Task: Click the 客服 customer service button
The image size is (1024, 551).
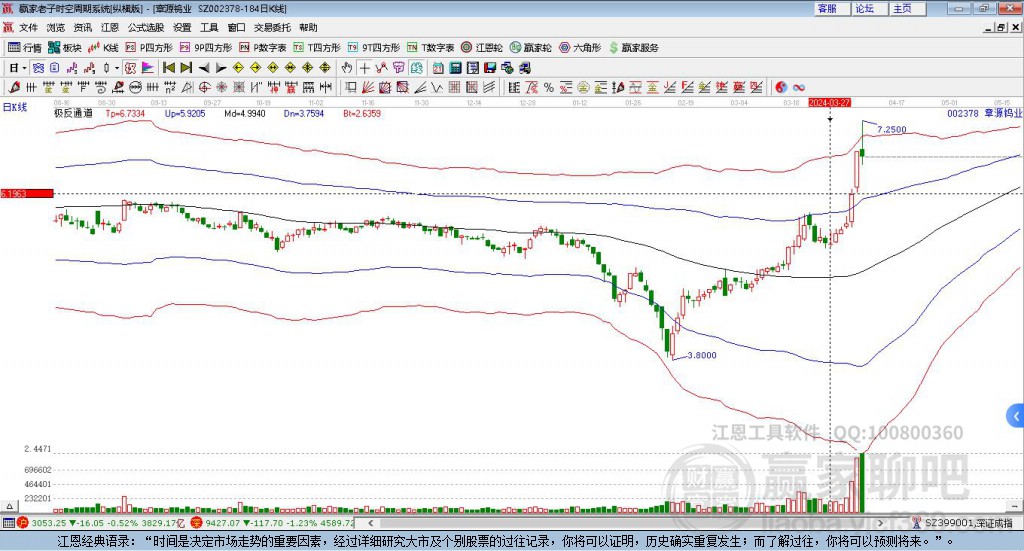Action: click(x=831, y=8)
